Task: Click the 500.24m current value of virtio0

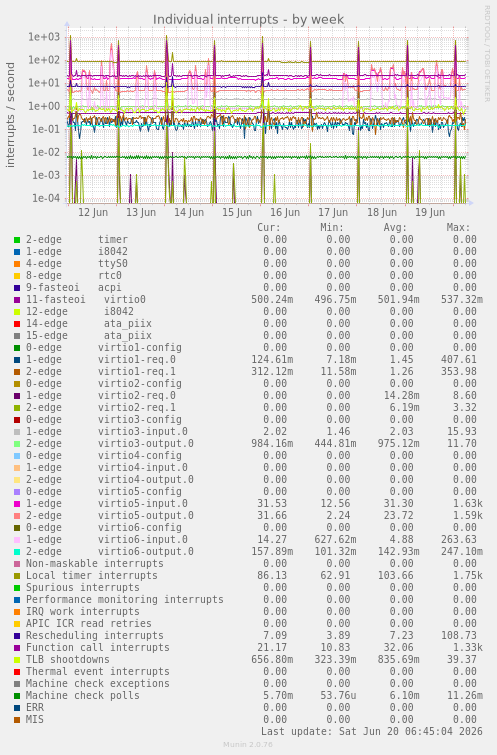Action: pos(272,299)
